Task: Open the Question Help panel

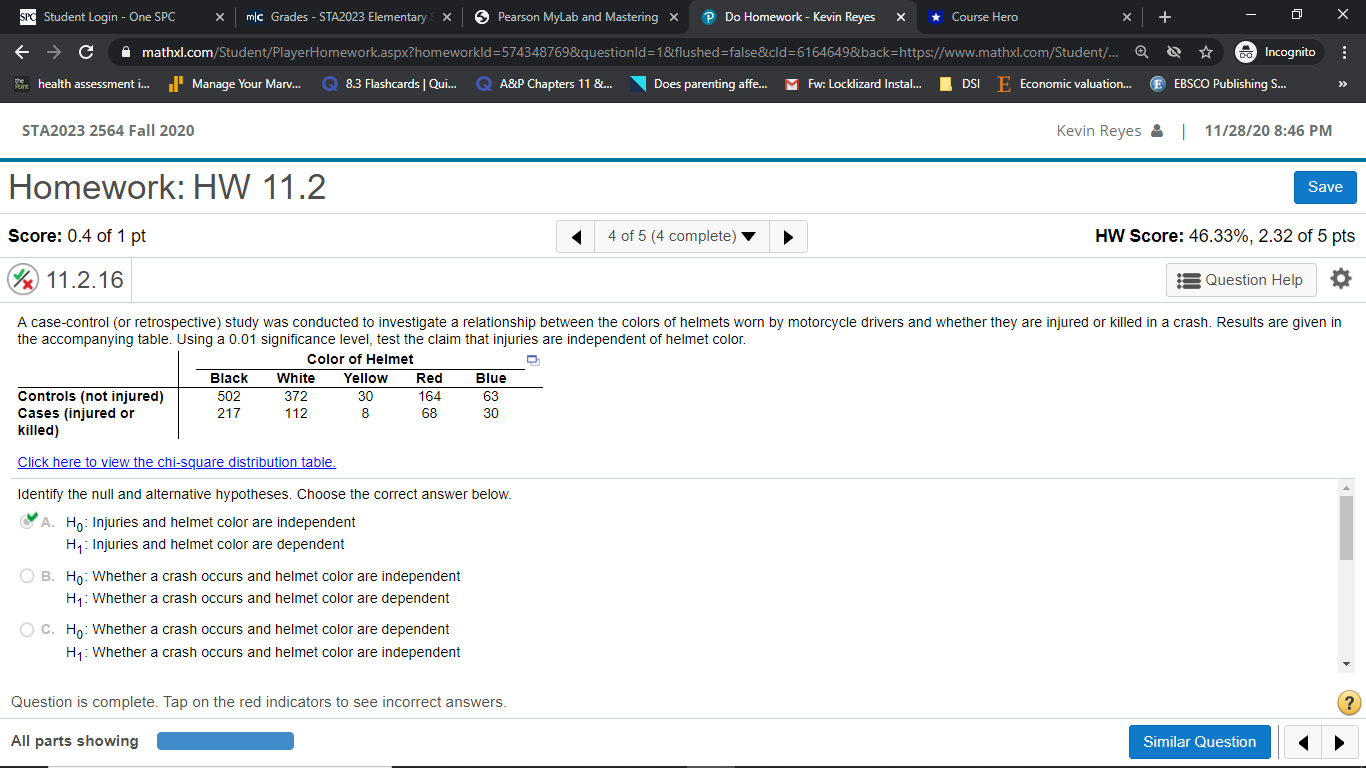Action: (1240, 279)
